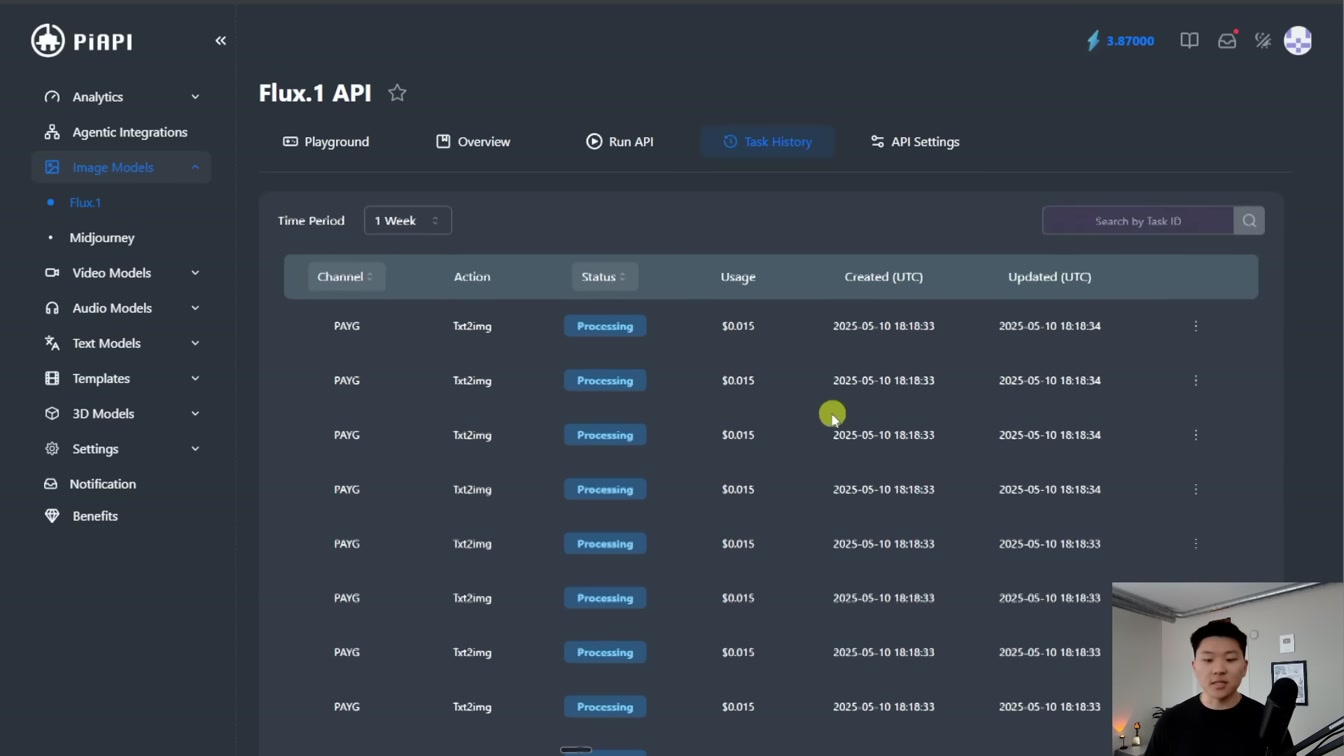The image size is (1344, 756).
Task: Click the 3D Models cube icon
Action: (52, 413)
